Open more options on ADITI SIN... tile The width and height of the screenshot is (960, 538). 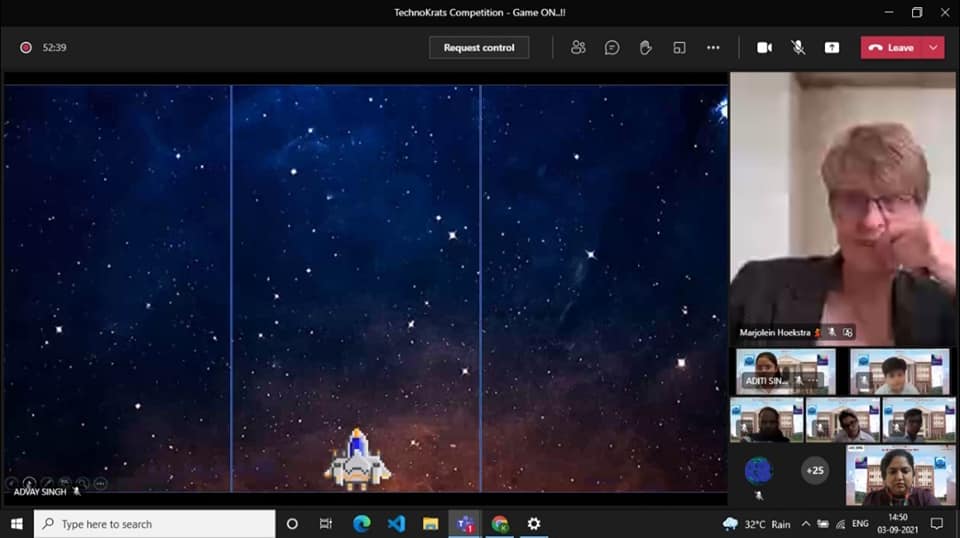click(813, 381)
